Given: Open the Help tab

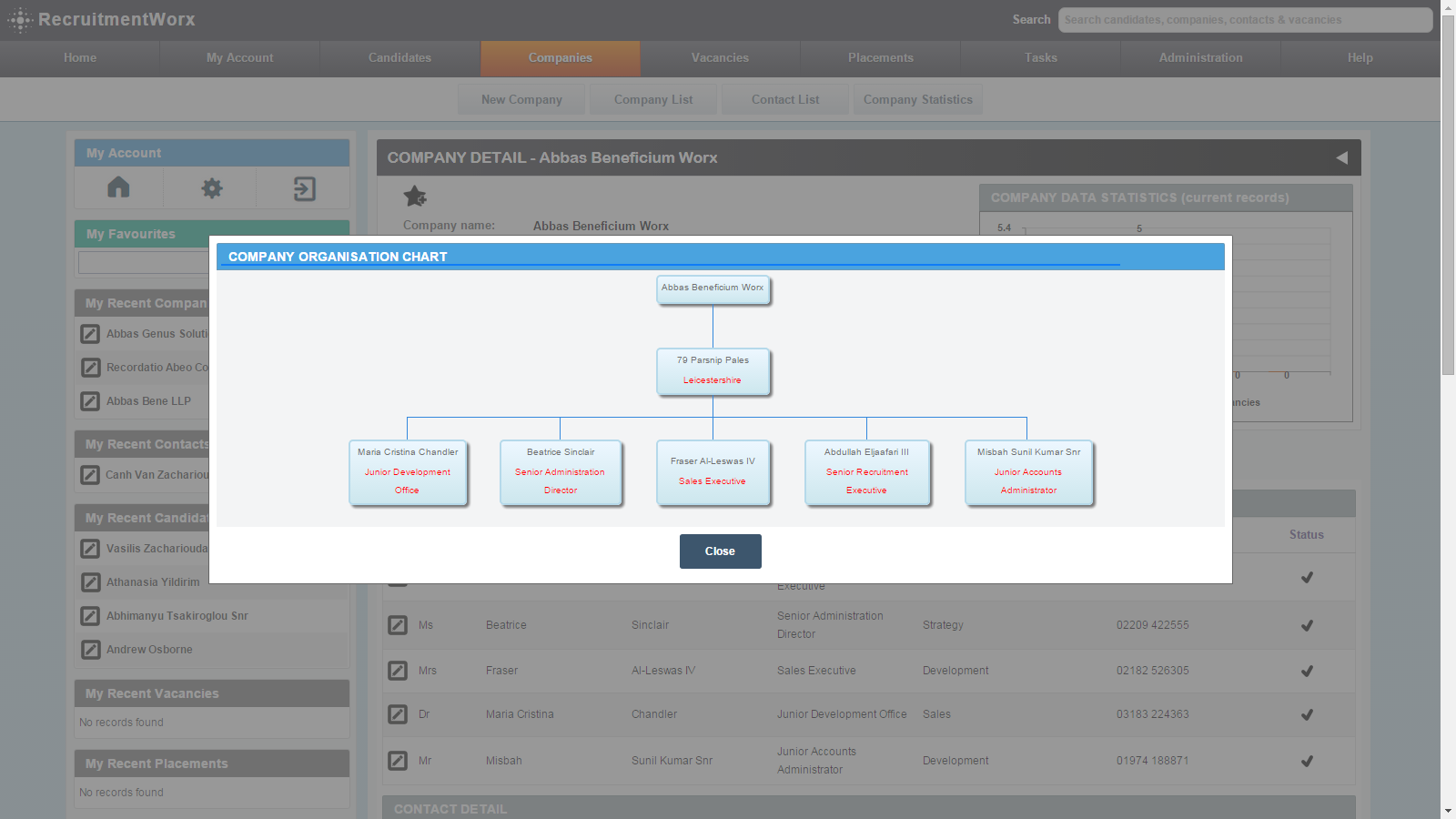Looking at the screenshot, I should (x=1360, y=58).
